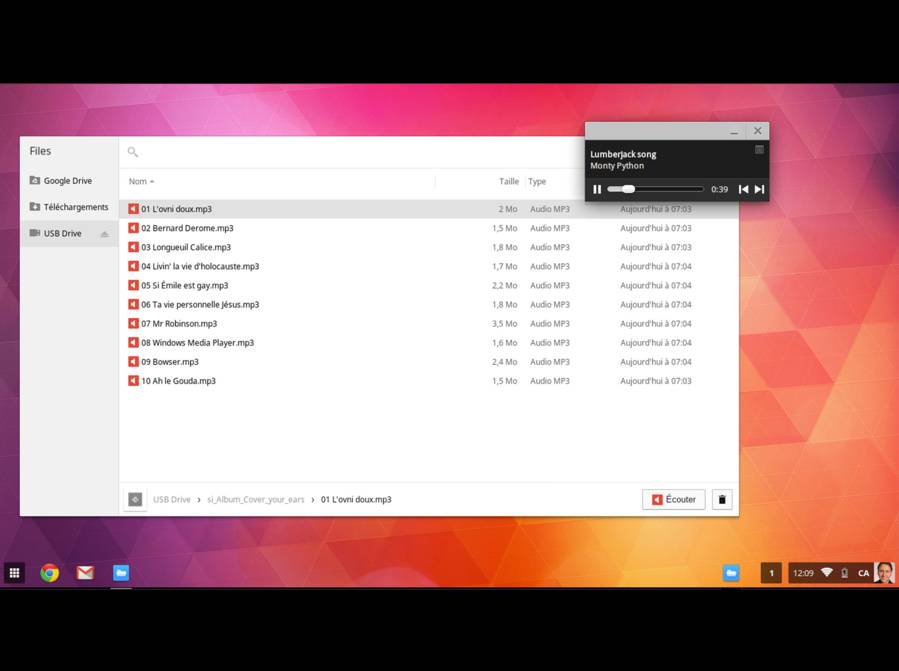This screenshot has width=899, height=671.
Task: Sort files by the Nom column
Action: point(138,182)
